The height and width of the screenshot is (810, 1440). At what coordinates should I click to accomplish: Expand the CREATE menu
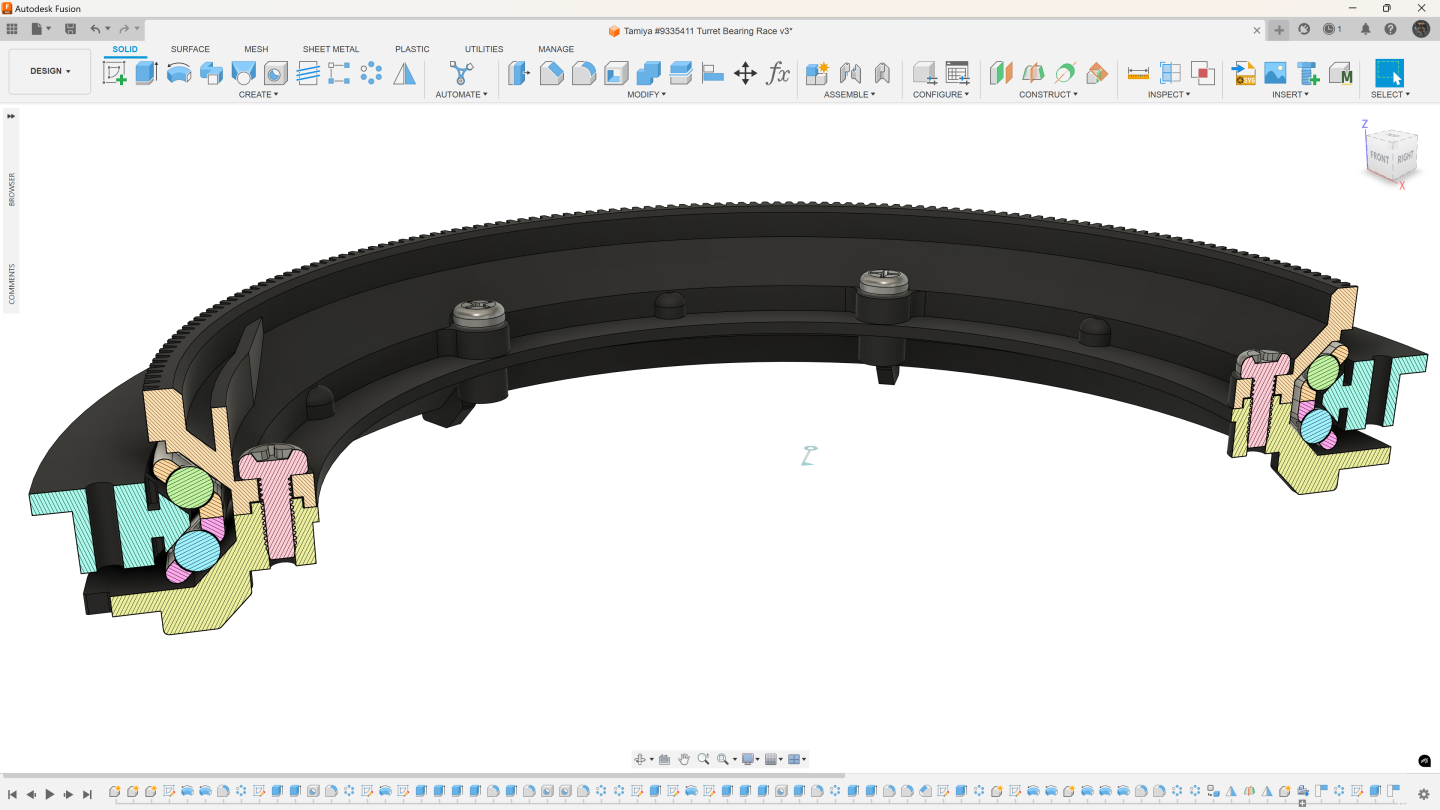258,95
